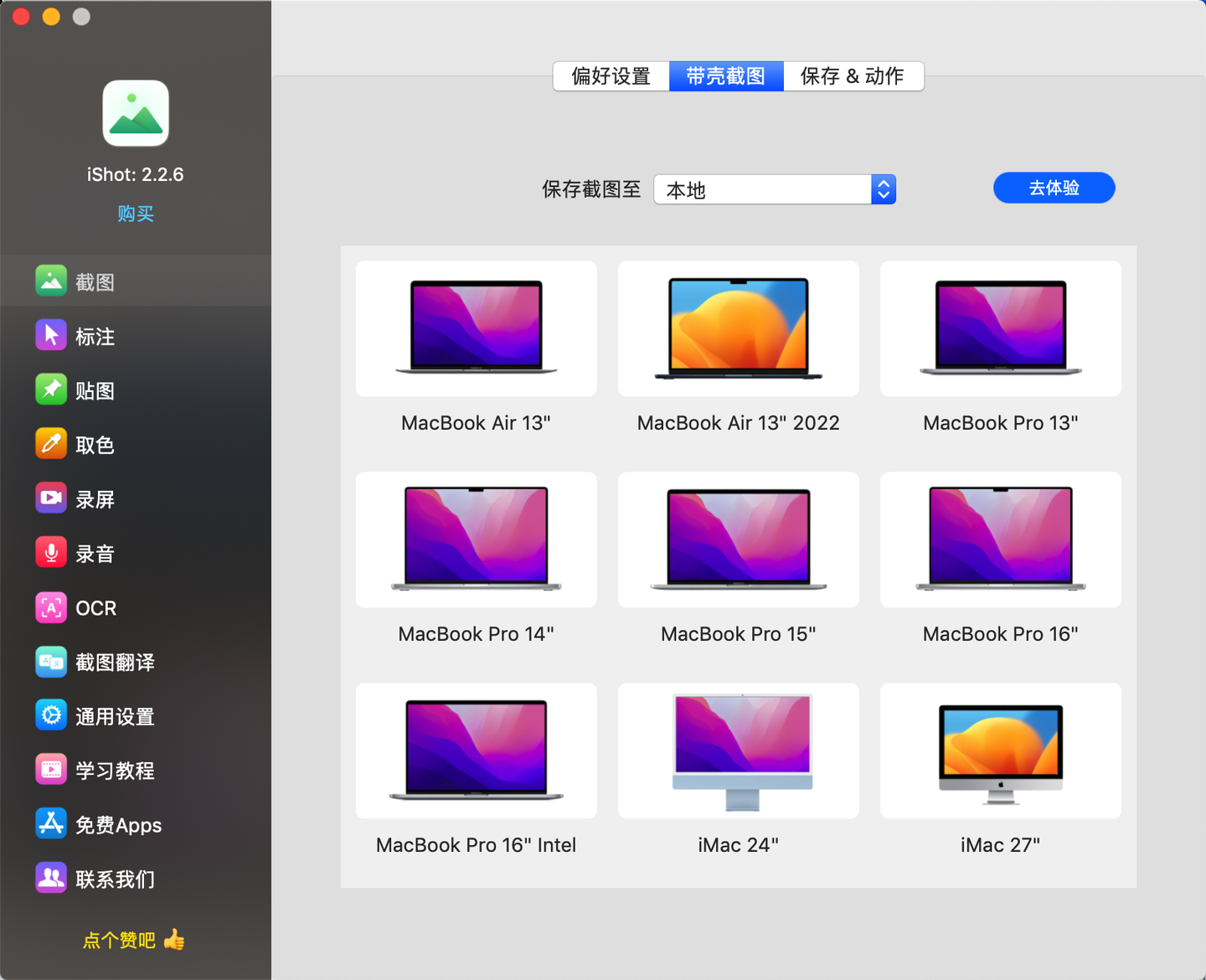Image resolution: width=1206 pixels, height=980 pixels.
Task: Open the 保存 & 动作 tab
Action: [x=853, y=76]
